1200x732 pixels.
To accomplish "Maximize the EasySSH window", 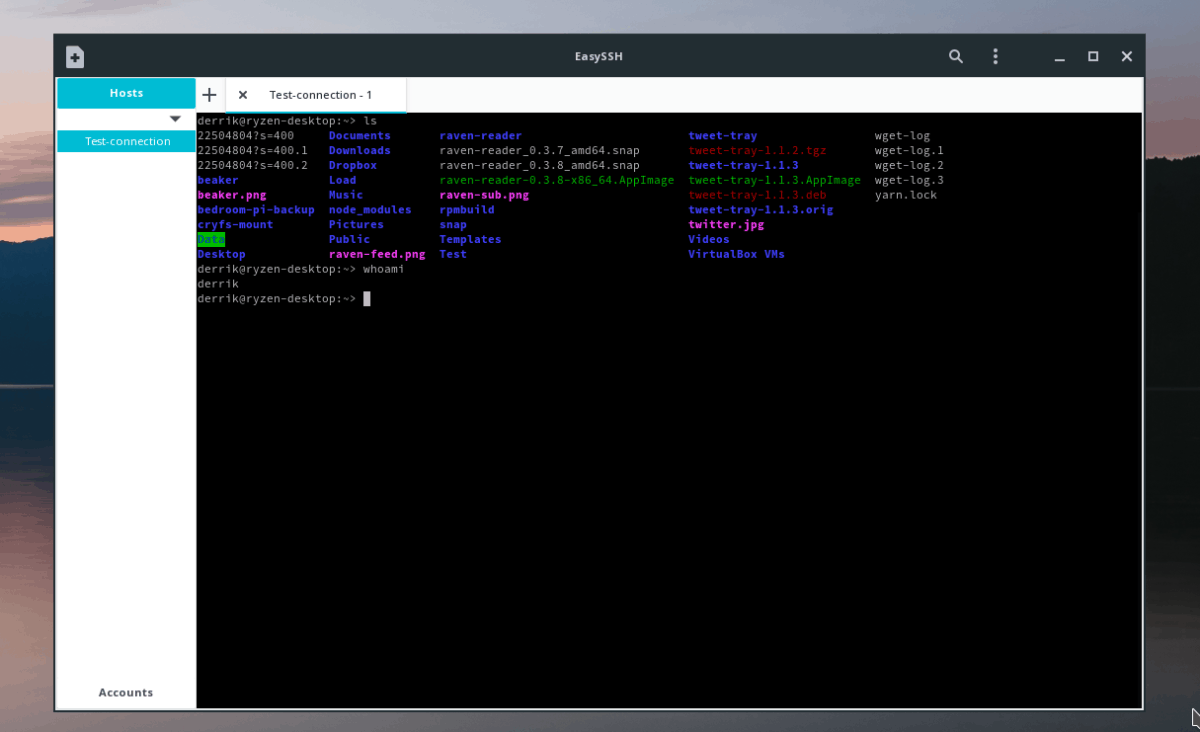I will point(1093,57).
